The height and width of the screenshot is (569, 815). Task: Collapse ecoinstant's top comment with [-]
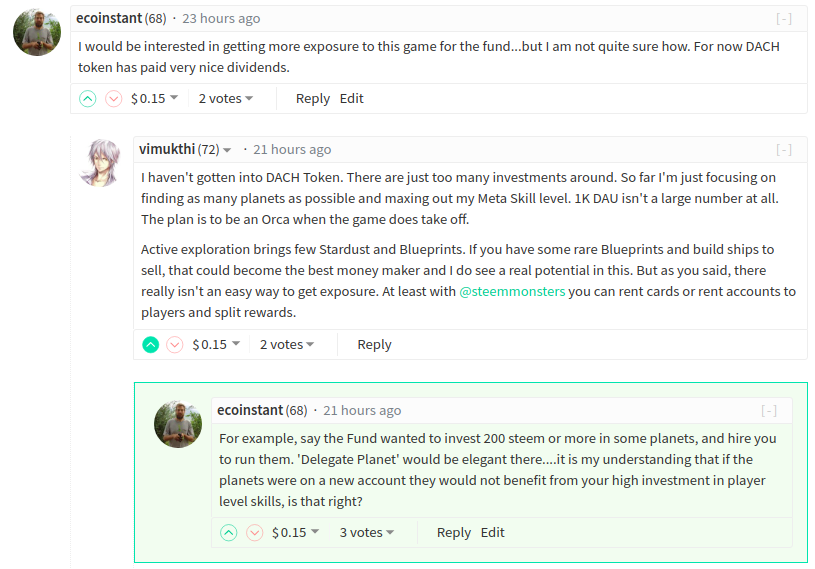tap(784, 19)
